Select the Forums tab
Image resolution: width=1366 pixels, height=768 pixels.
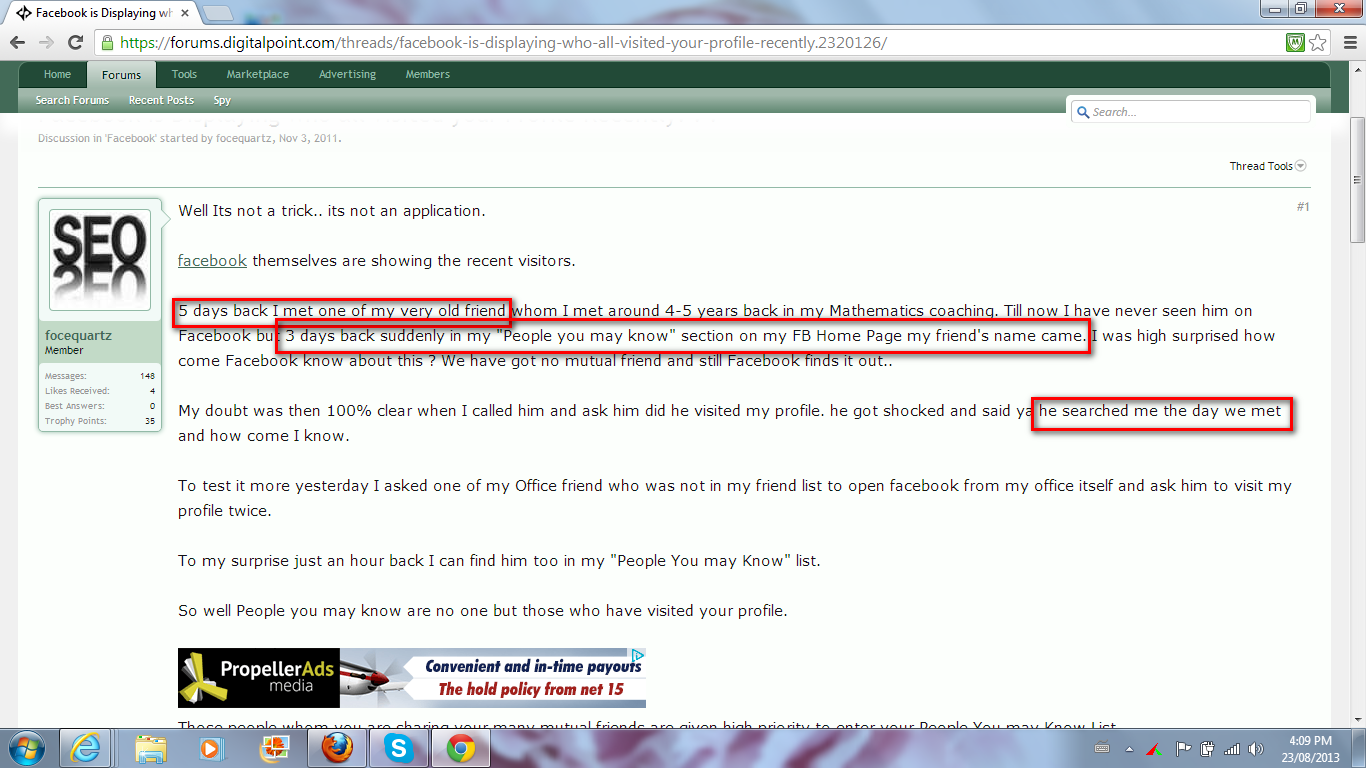tap(121, 75)
